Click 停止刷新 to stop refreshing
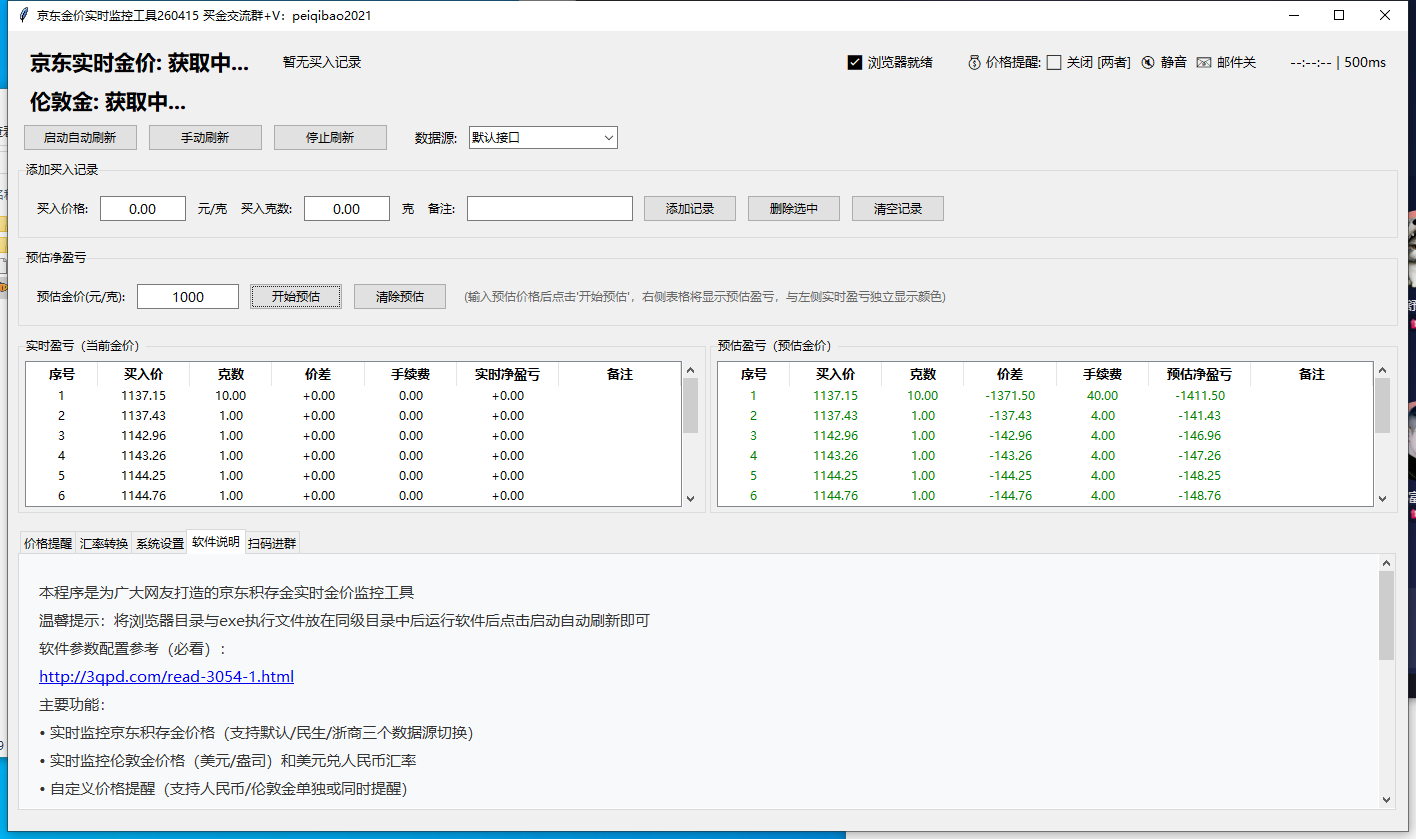Image resolution: width=1416 pixels, height=839 pixels. (330, 137)
